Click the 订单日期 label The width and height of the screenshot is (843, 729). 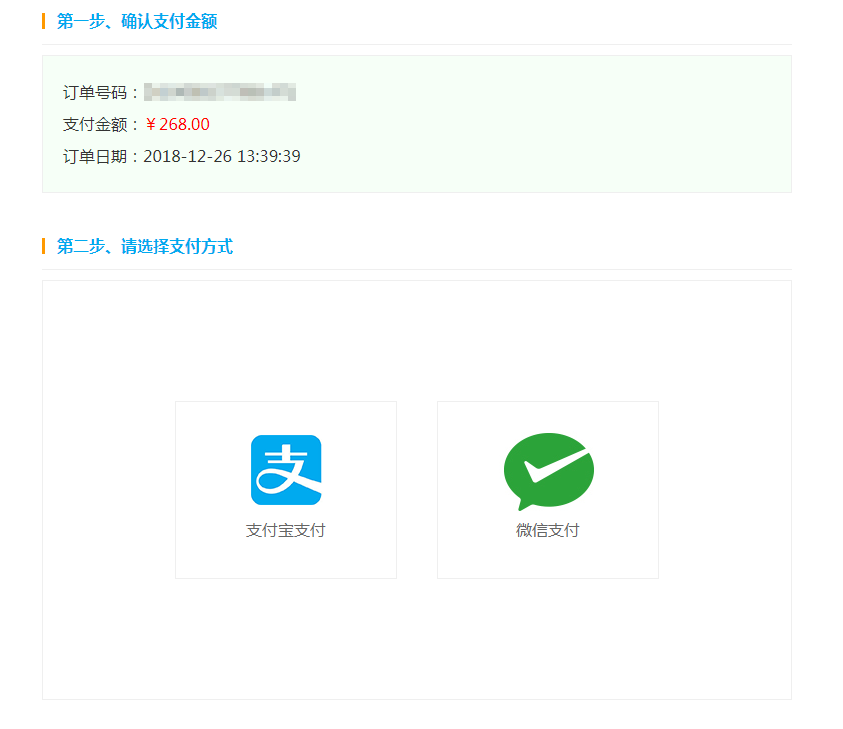[95, 156]
